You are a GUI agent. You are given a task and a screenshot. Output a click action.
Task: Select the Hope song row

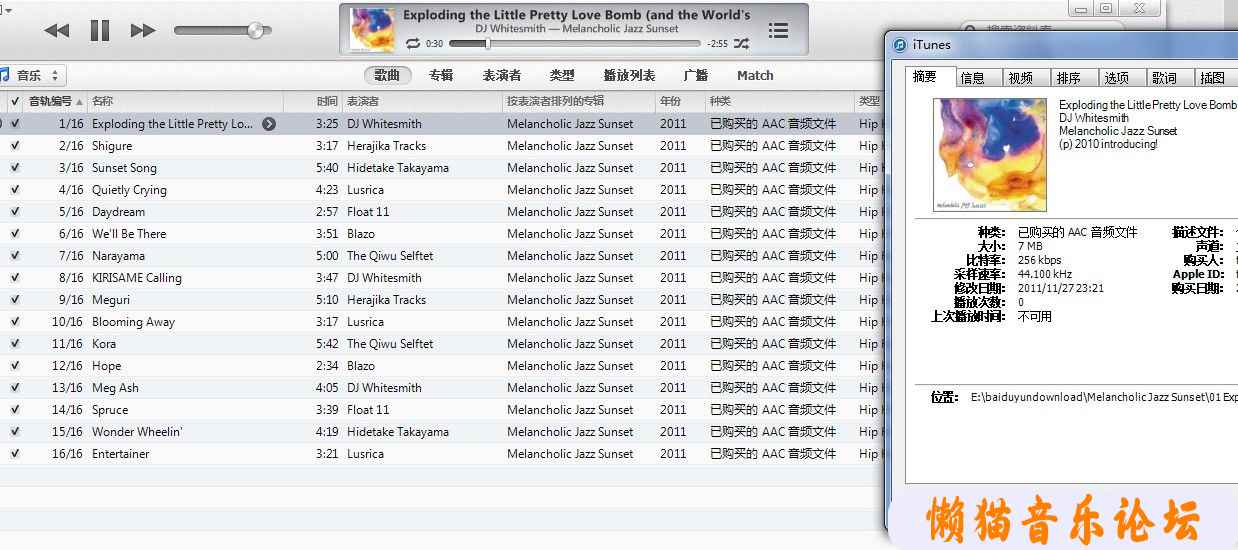tap(442, 366)
